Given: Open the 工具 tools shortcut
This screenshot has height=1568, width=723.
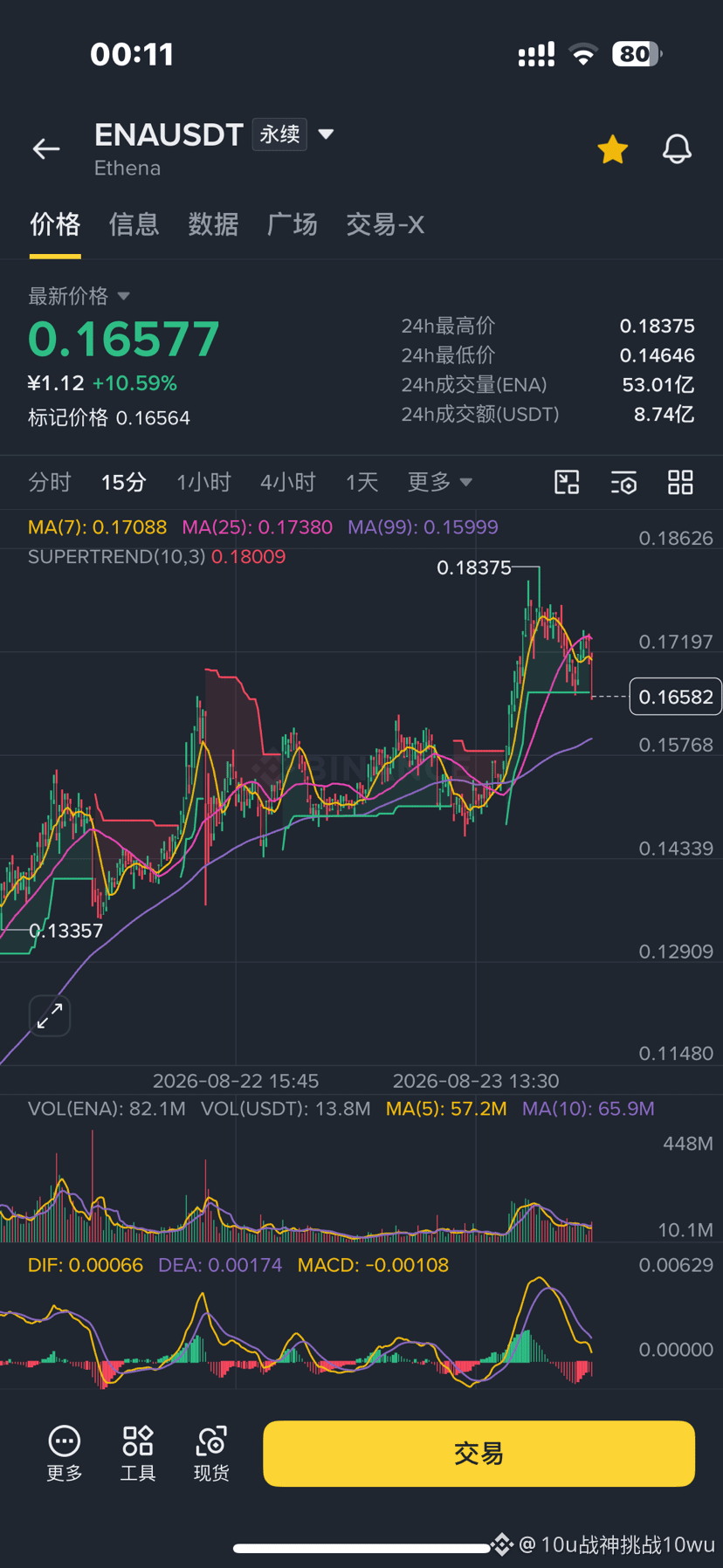Looking at the screenshot, I should click(138, 1454).
